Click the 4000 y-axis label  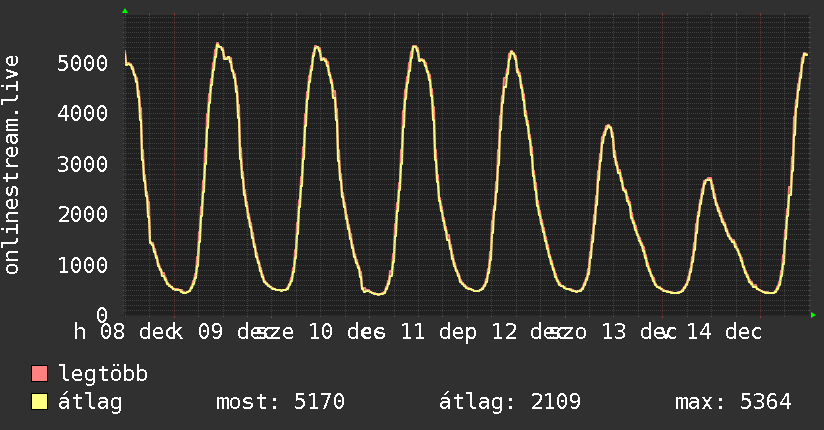[83, 114]
